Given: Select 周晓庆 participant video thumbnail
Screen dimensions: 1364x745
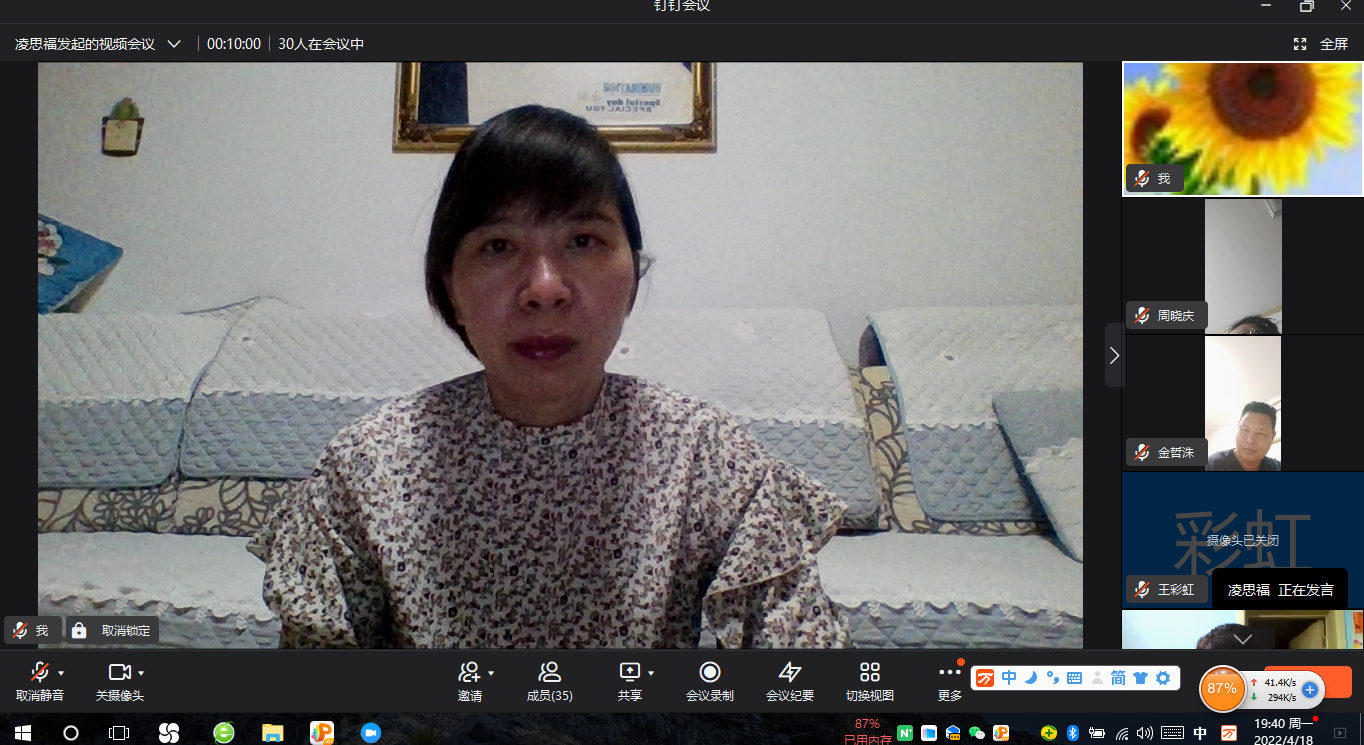Looking at the screenshot, I should click(x=1242, y=266).
